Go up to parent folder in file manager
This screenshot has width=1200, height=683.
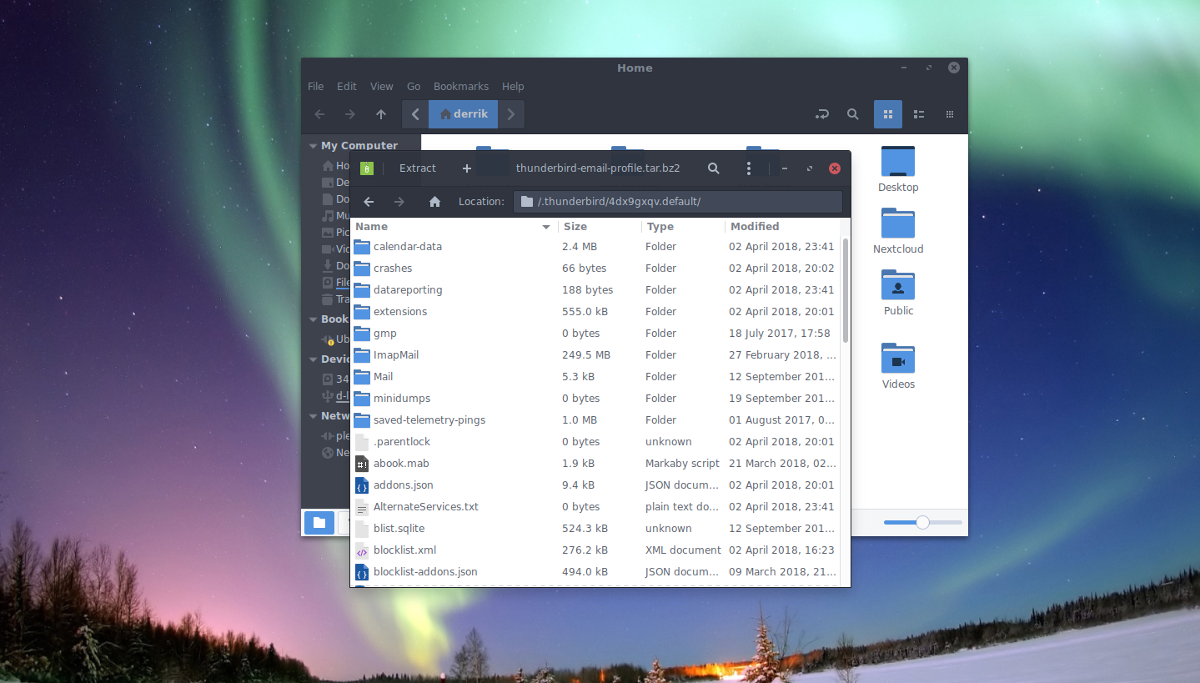click(381, 114)
